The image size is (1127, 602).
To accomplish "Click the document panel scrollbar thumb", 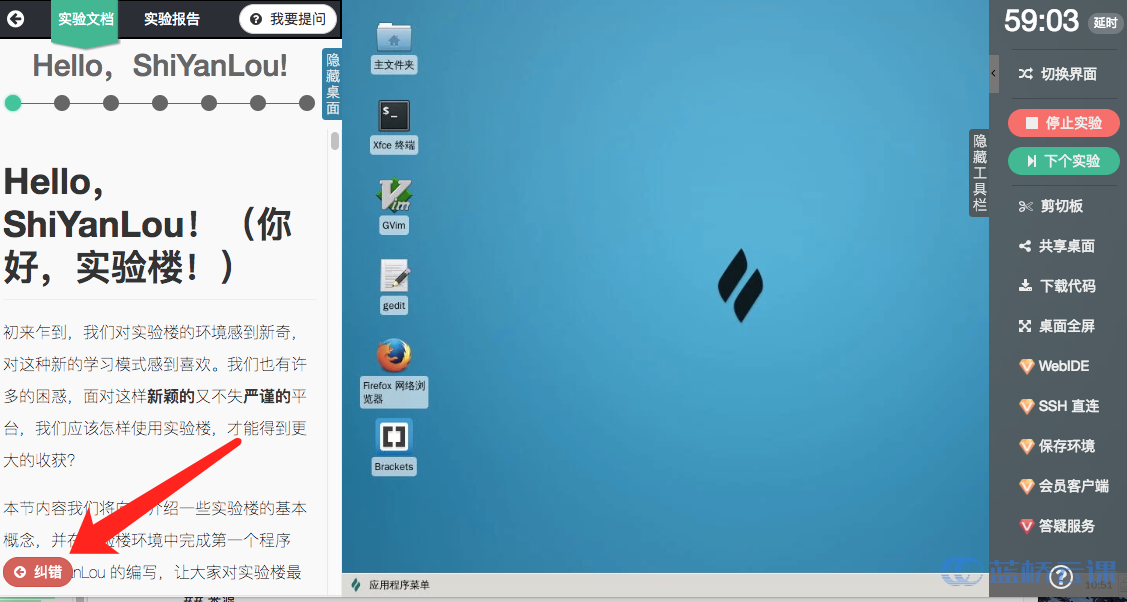I will 335,140.
